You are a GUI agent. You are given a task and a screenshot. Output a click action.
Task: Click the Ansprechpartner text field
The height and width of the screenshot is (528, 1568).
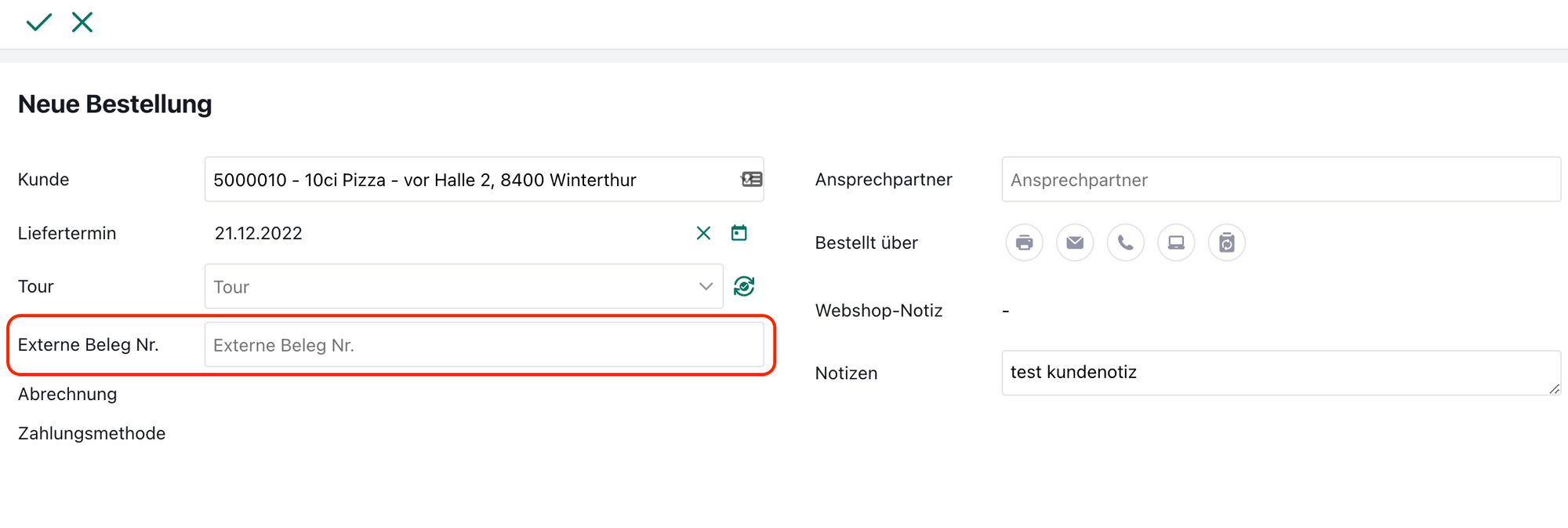pos(1280,180)
